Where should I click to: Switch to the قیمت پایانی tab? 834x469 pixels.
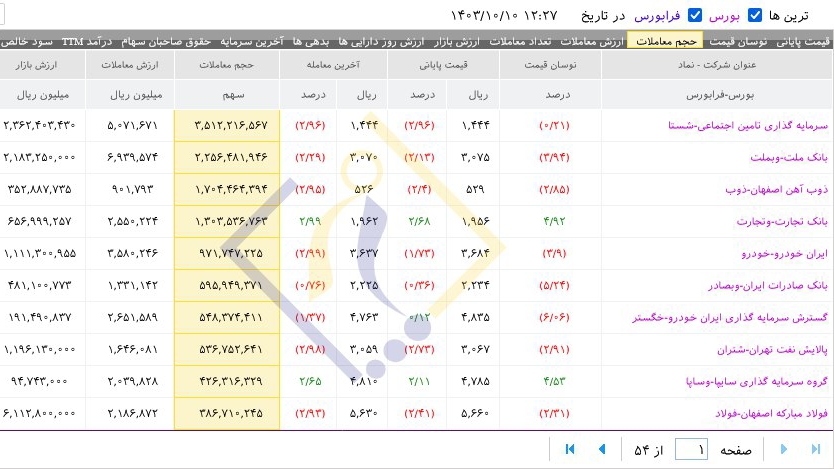tap(802, 41)
